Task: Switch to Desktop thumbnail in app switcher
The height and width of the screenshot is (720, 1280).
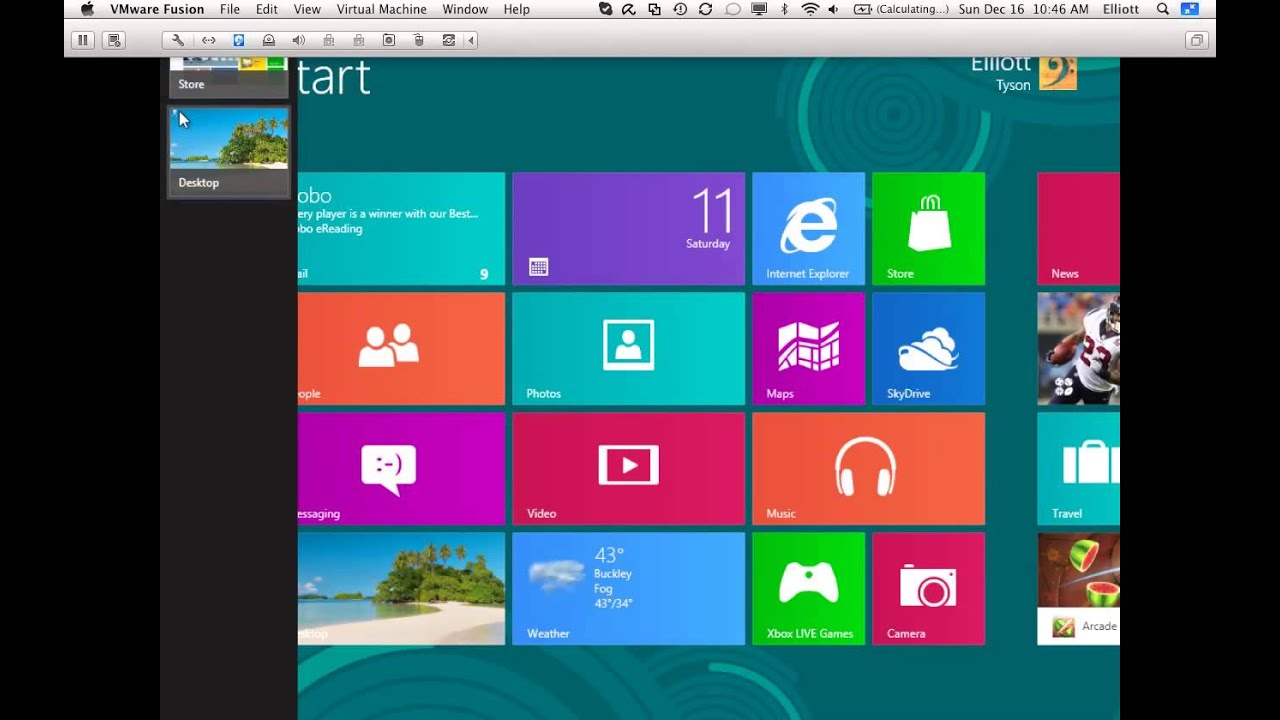Action: coord(229,151)
